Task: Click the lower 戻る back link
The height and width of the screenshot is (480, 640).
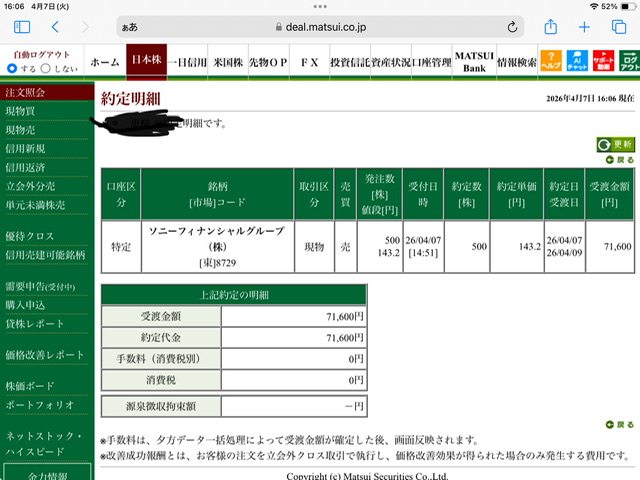Action: [620, 425]
